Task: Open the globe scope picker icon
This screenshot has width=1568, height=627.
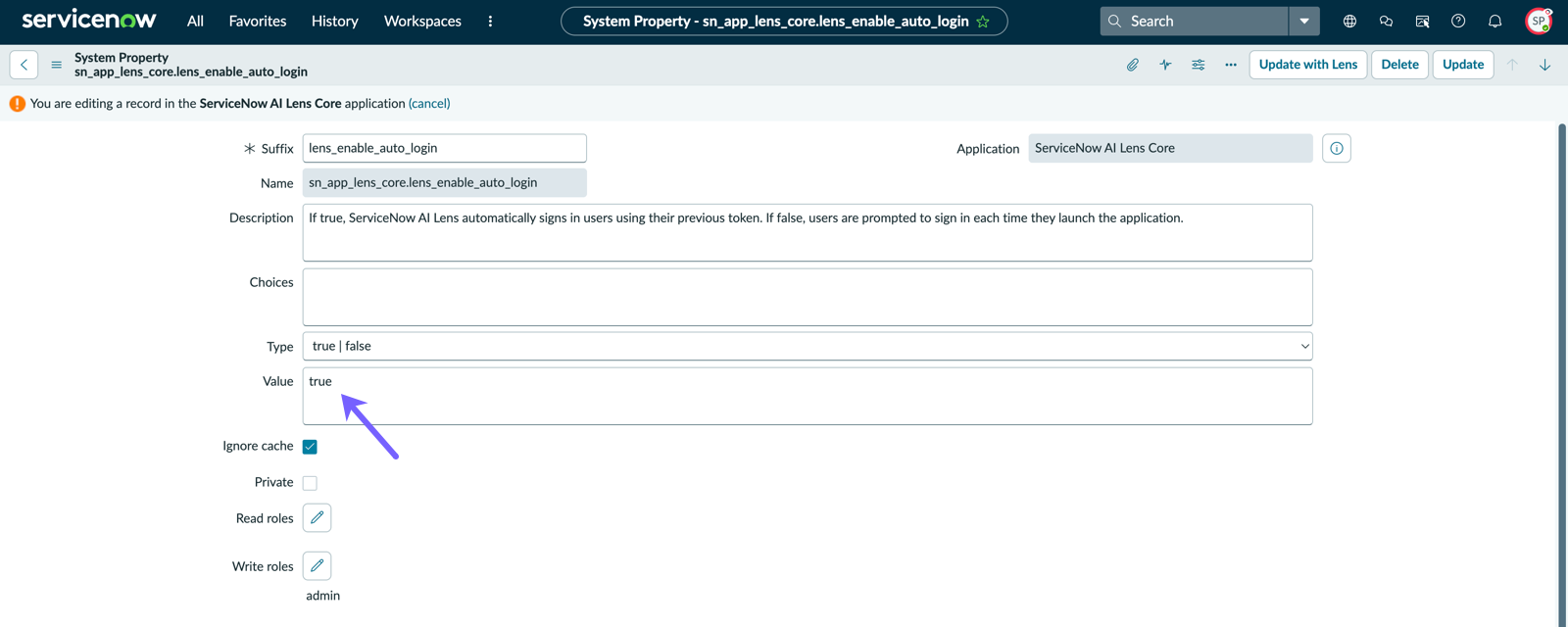Action: coord(1349,21)
